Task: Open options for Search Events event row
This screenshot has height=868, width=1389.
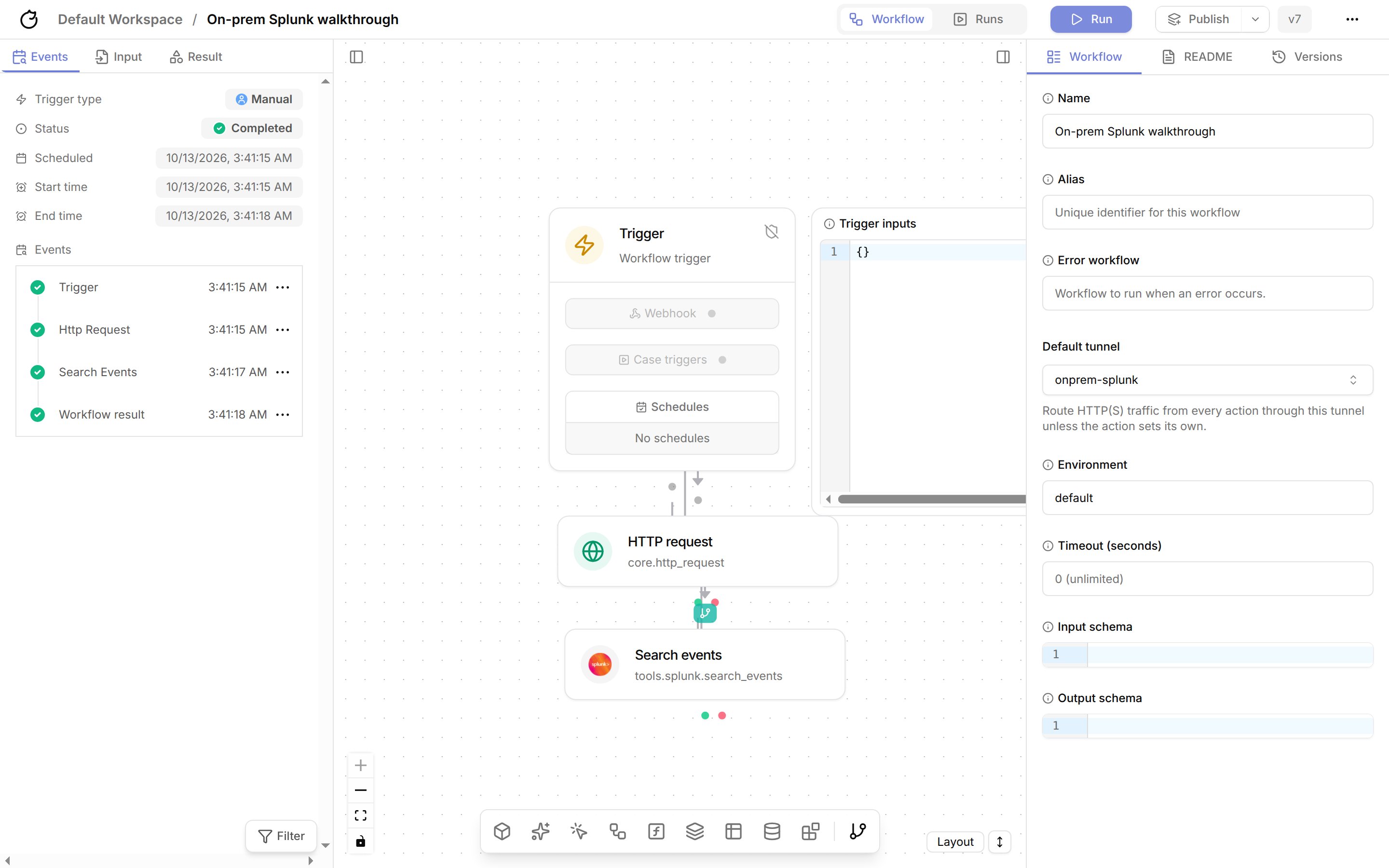Action: [x=283, y=372]
